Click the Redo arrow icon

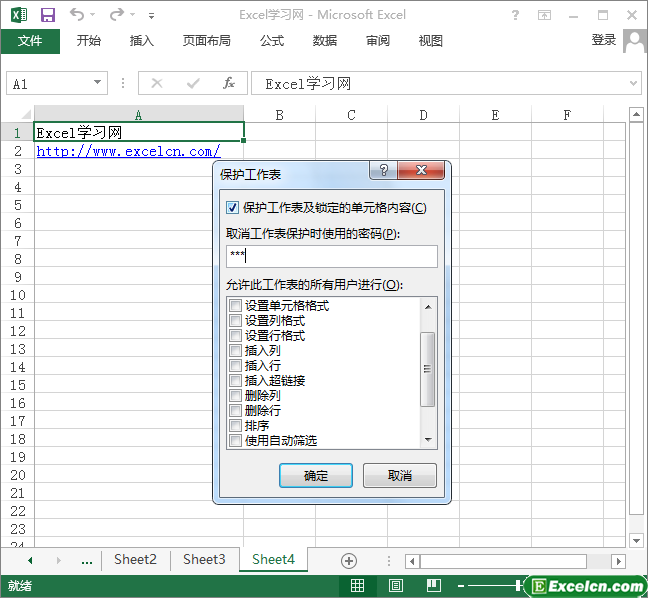[x=117, y=15]
